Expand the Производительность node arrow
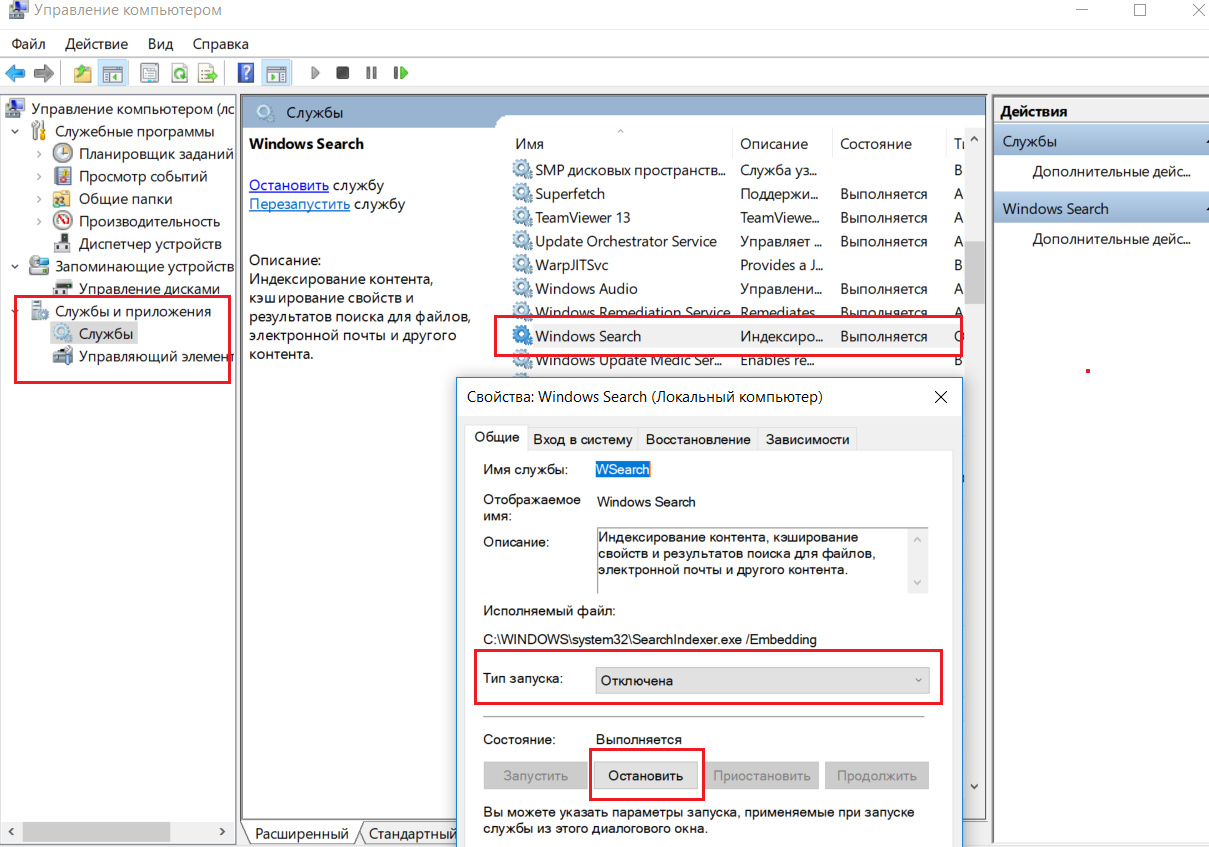The height and width of the screenshot is (847, 1209). pyautogui.click(x=39, y=221)
